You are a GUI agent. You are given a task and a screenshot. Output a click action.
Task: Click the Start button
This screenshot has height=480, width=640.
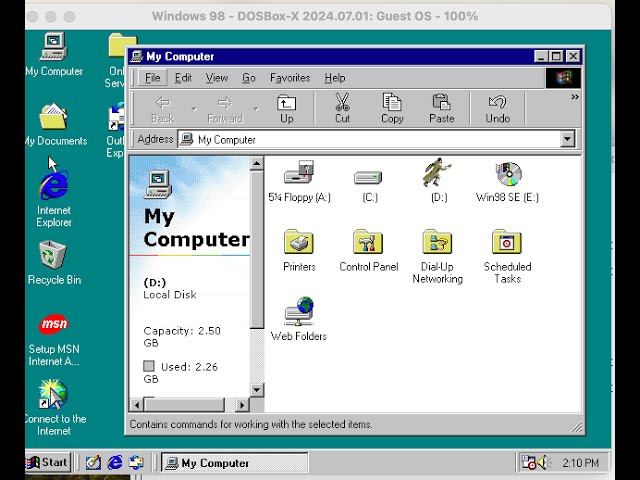(x=48, y=462)
